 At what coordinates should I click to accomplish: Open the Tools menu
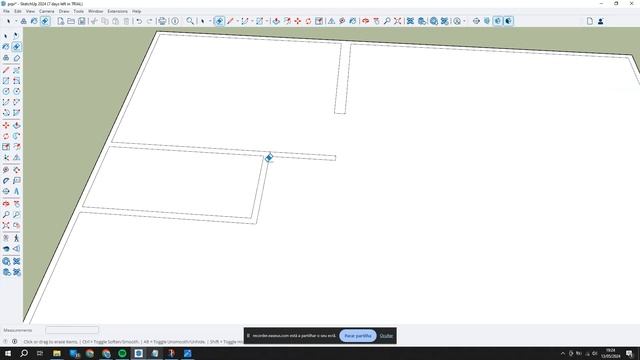pos(79,11)
